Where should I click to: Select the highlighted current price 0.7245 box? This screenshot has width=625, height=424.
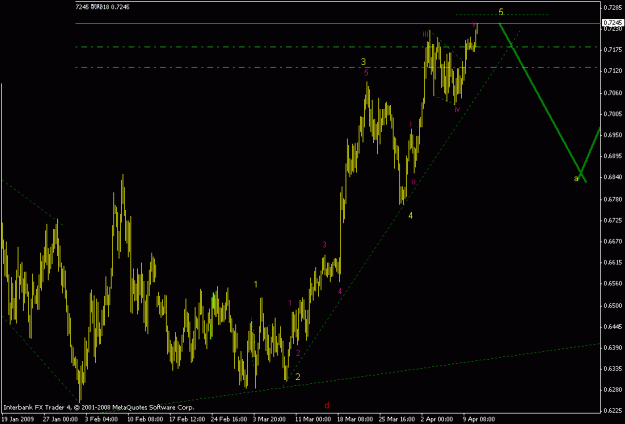(613, 22)
